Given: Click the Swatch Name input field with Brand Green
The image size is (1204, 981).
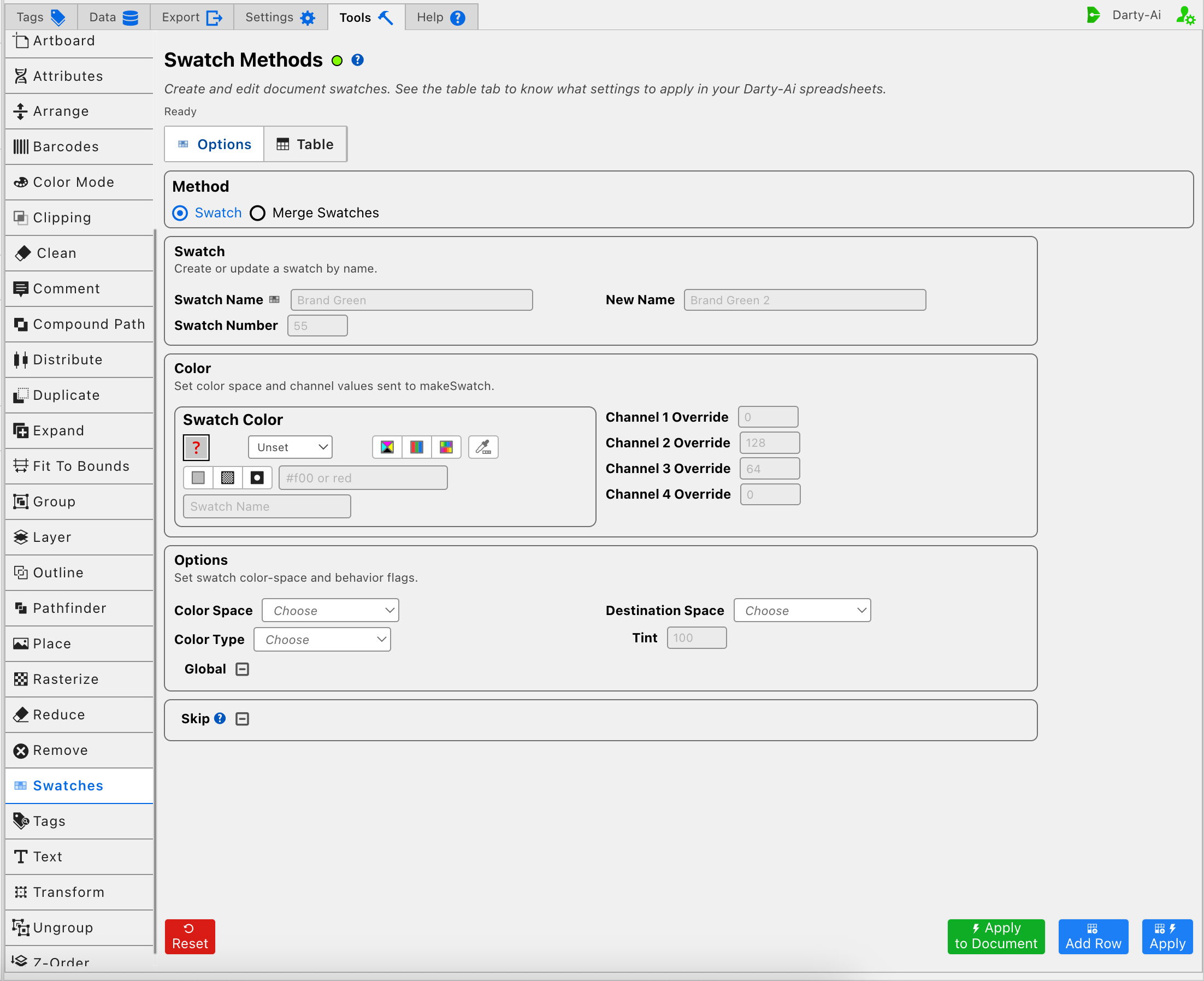Looking at the screenshot, I should click(x=411, y=300).
